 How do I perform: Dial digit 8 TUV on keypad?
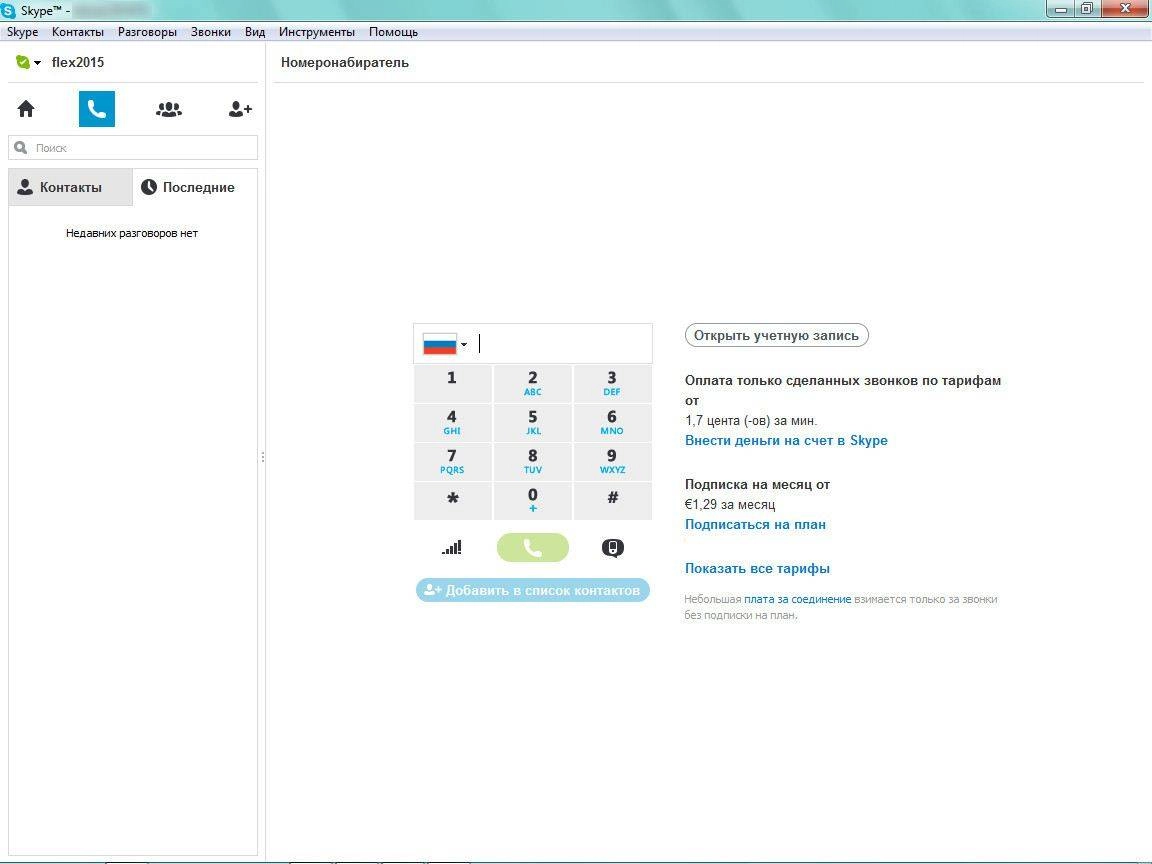pos(533,461)
